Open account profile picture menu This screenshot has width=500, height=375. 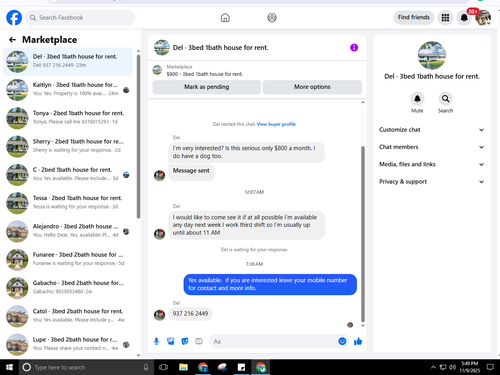point(483,18)
